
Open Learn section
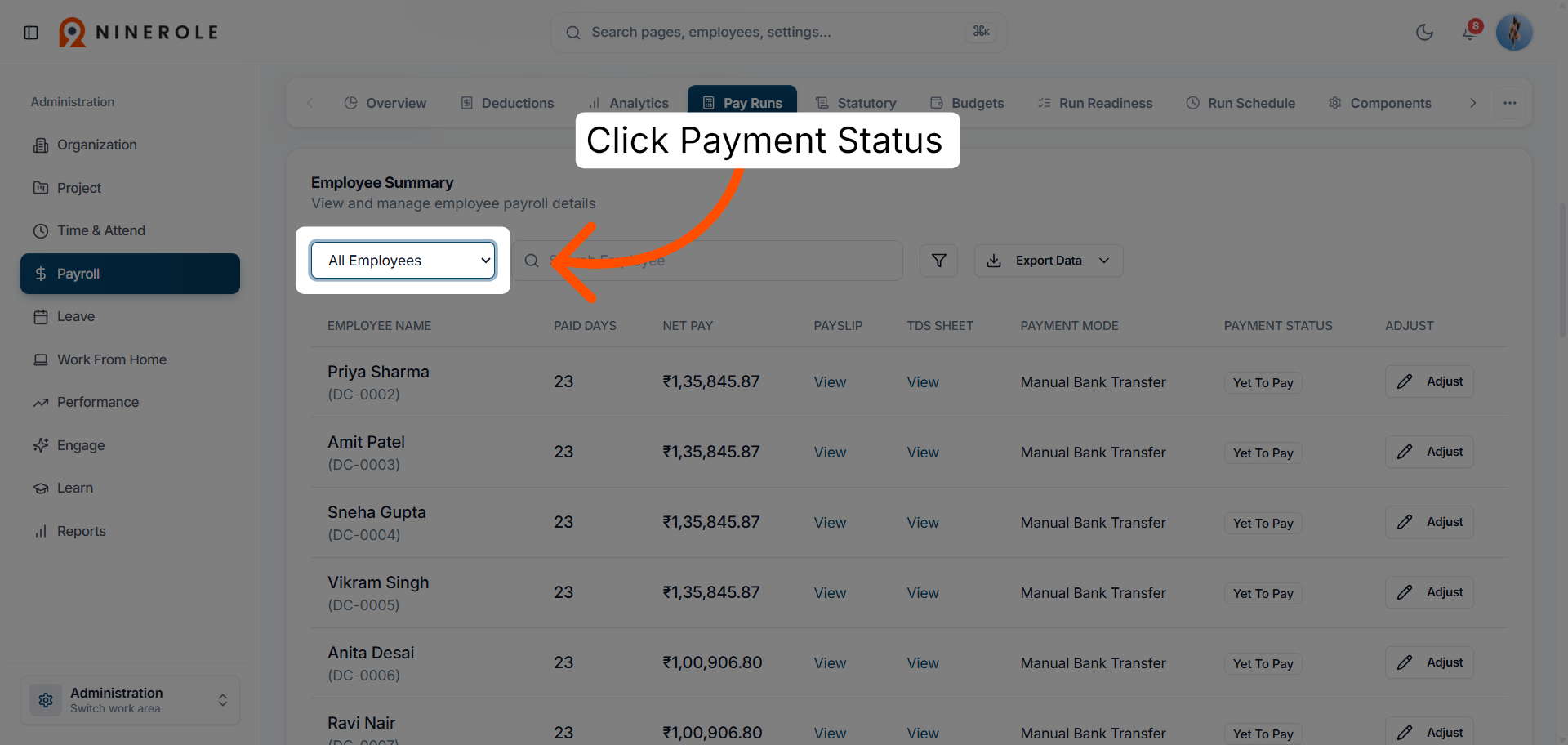click(131, 488)
